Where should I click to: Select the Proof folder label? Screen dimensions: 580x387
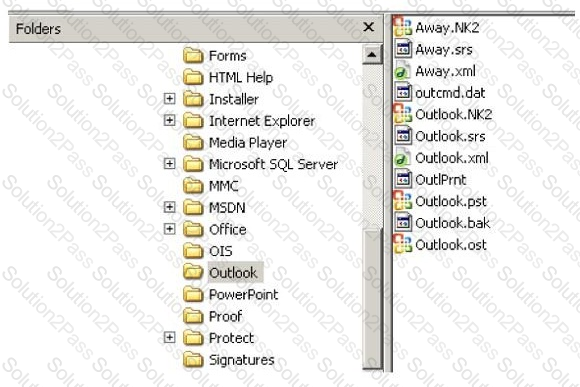click(x=225, y=316)
